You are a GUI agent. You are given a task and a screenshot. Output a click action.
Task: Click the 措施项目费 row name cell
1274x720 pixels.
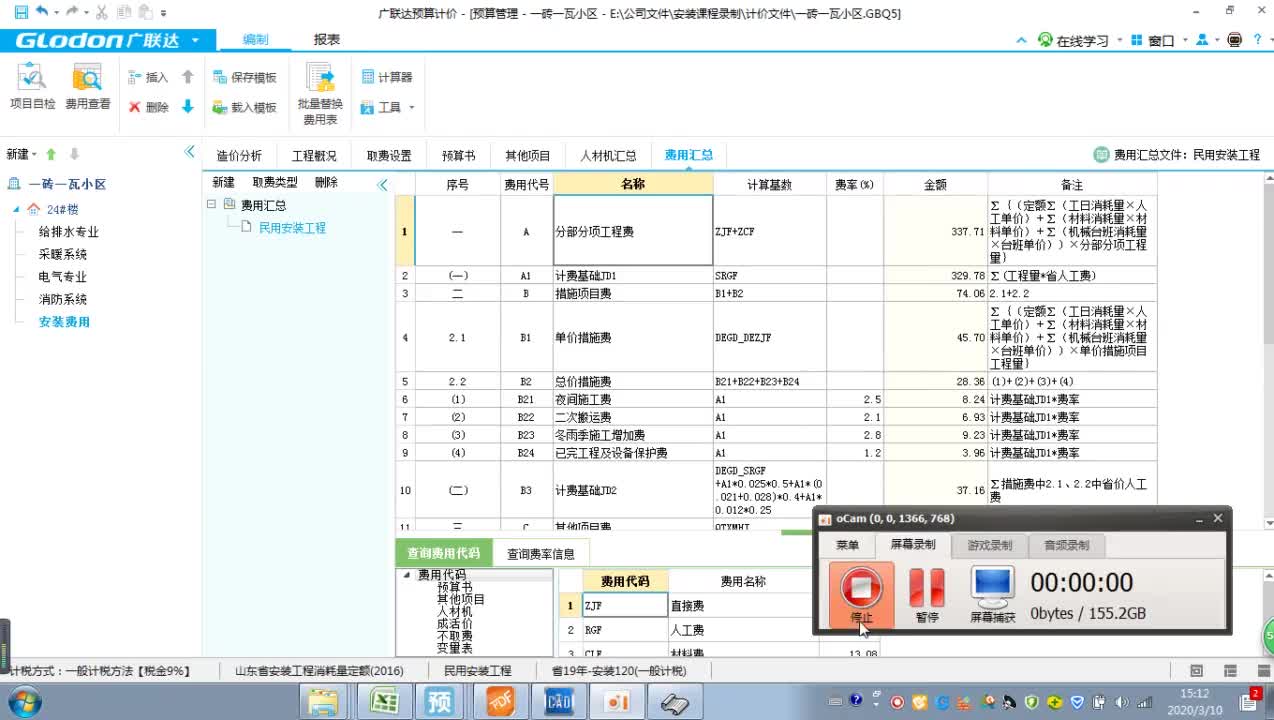coord(633,294)
